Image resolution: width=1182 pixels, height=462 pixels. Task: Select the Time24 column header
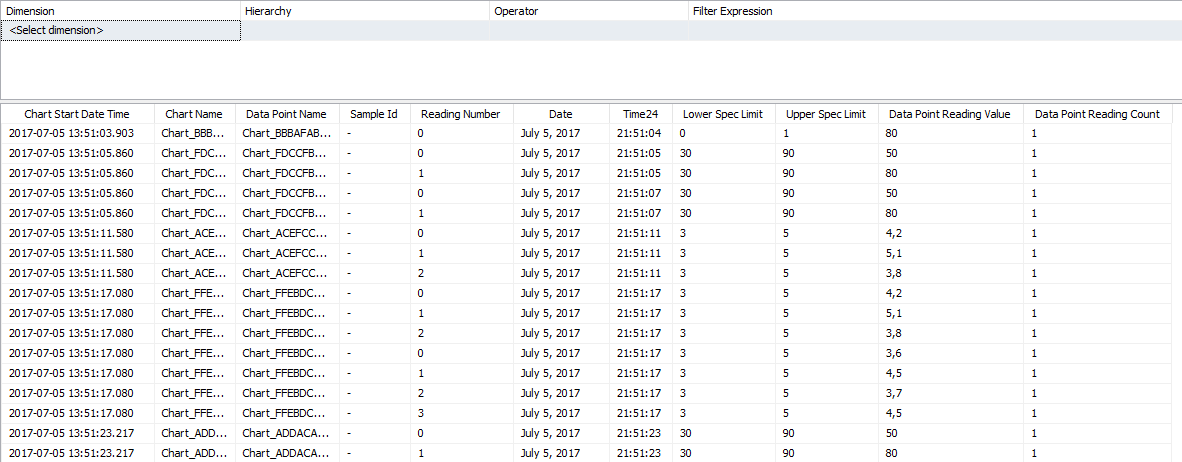pyautogui.click(x=640, y=114)
